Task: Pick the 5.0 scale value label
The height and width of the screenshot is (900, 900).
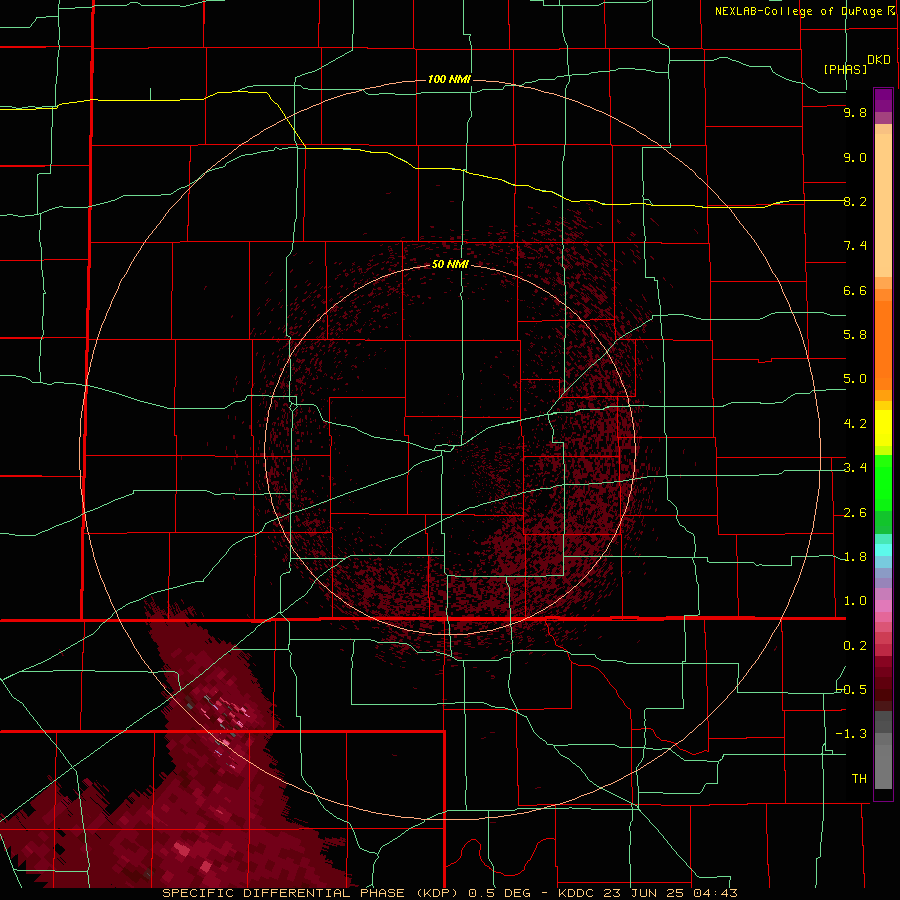Action: (855, 379)
